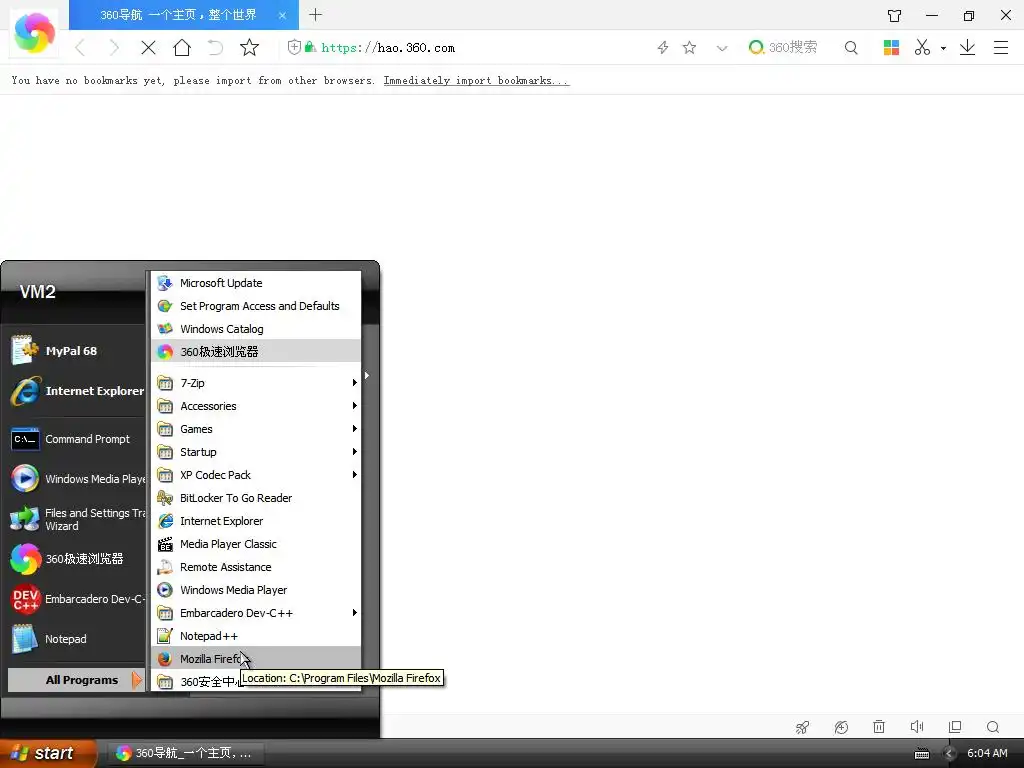
Task: Click the 6:04 AM taskbar clock
Action: coord(987,753)
